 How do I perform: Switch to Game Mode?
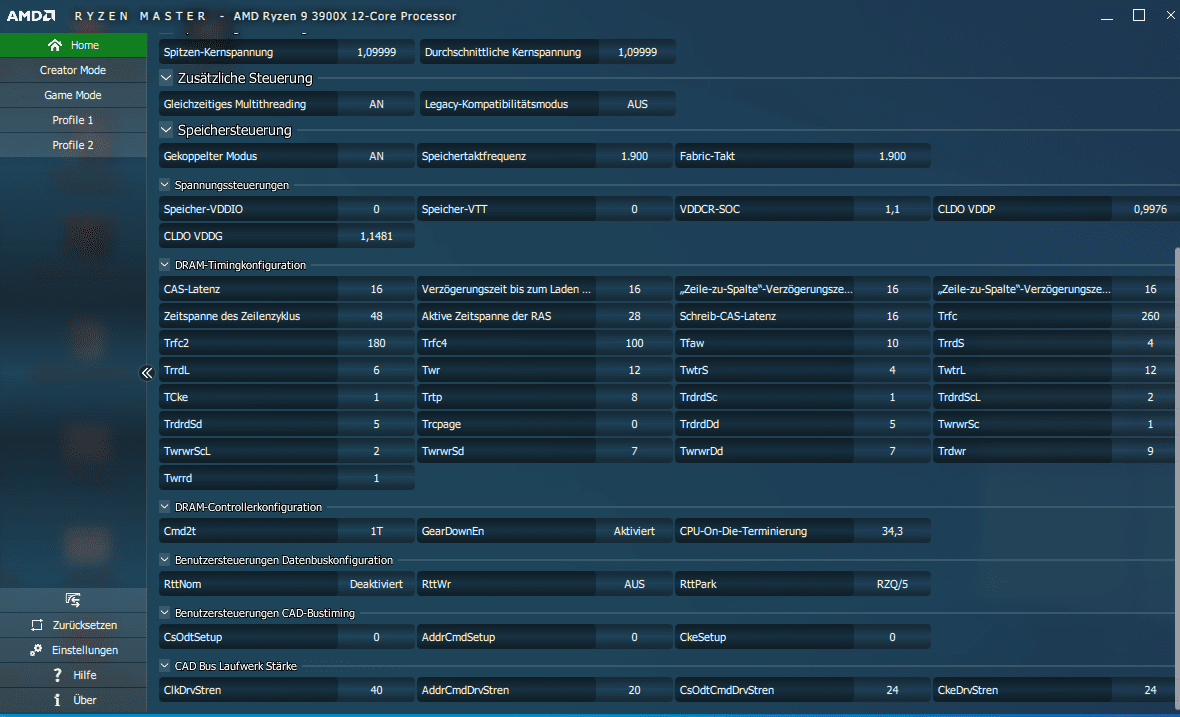point(73,95)
